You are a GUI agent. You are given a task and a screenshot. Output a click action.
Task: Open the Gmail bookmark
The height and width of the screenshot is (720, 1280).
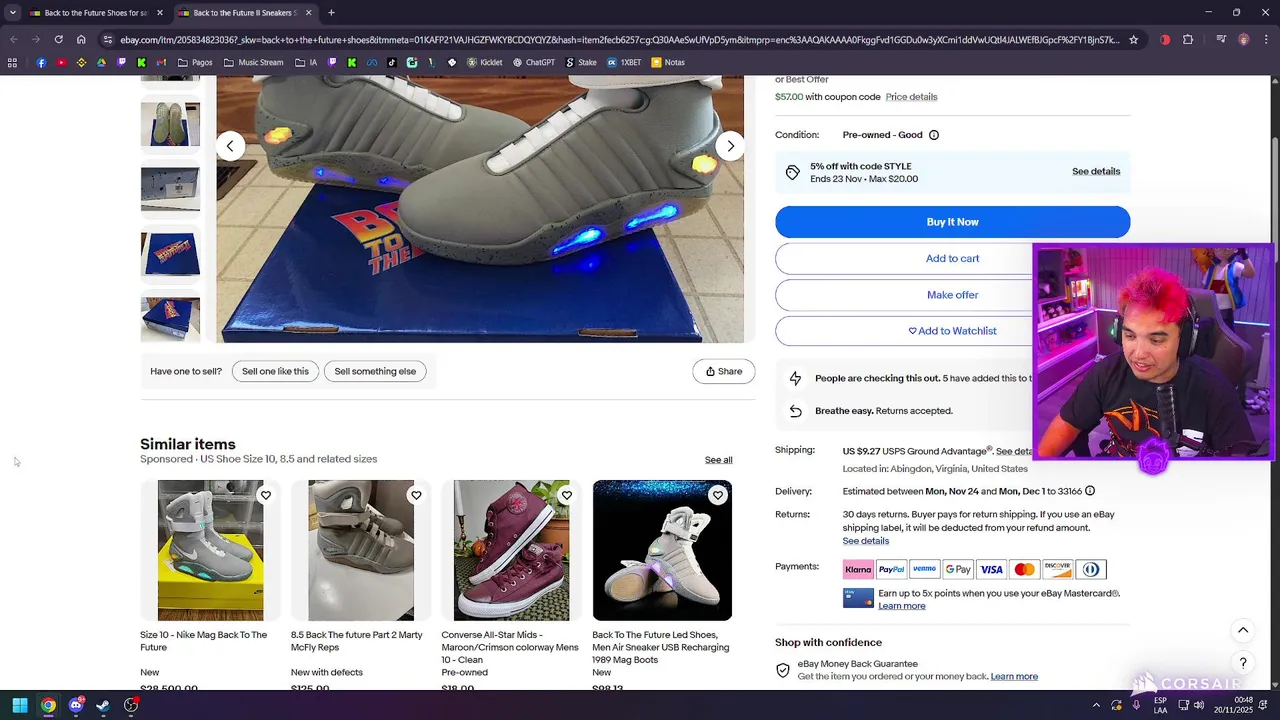(x=161, y=62)
